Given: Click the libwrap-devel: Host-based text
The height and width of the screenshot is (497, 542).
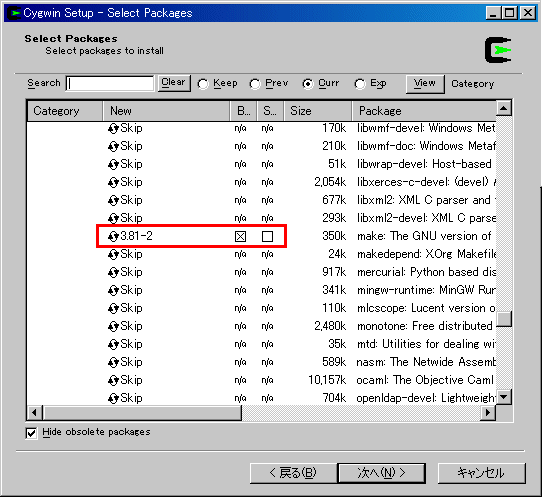Looking at the screenshot, I should 424,165.
